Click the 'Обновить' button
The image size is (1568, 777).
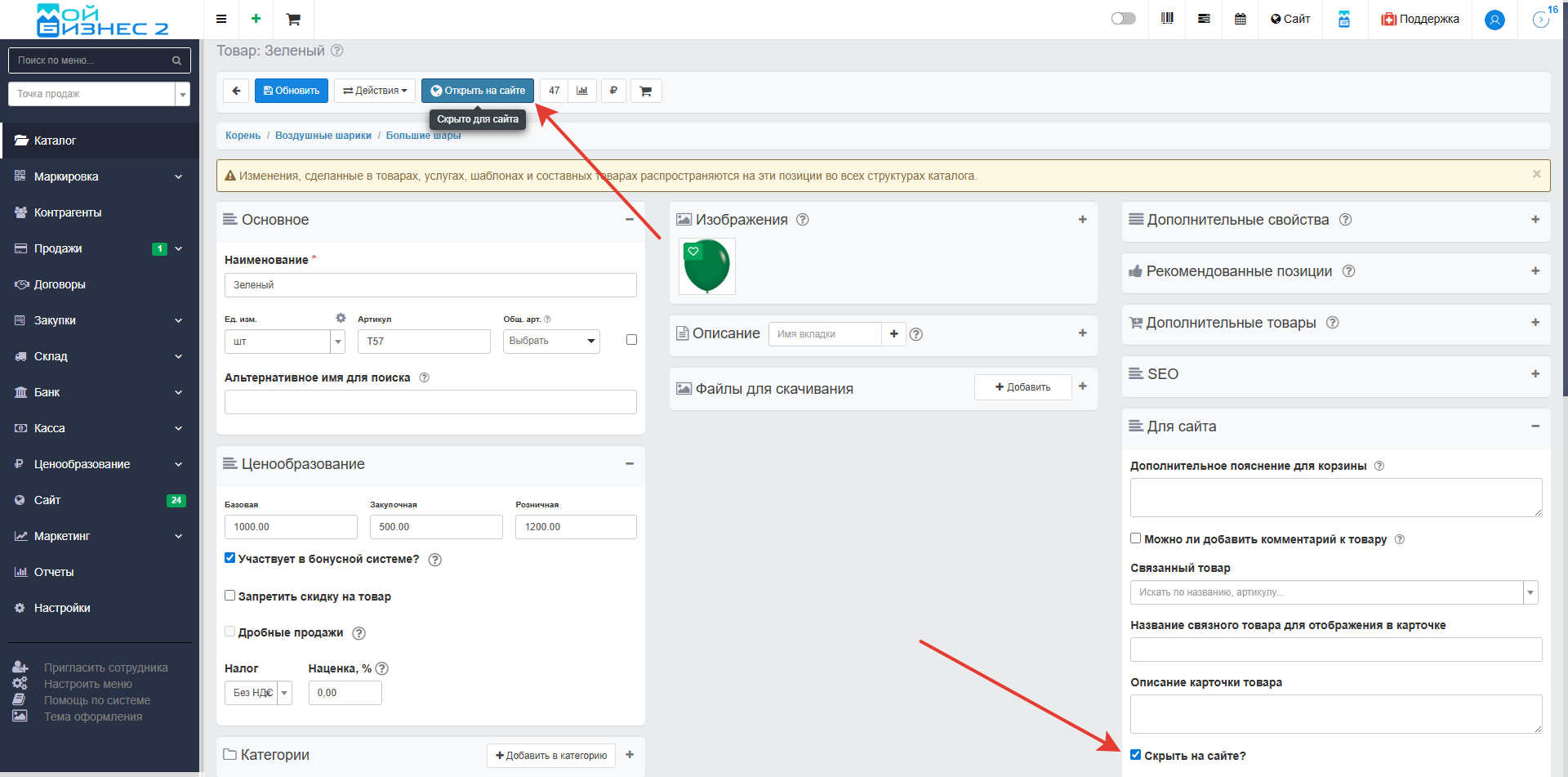pos(292,91)
